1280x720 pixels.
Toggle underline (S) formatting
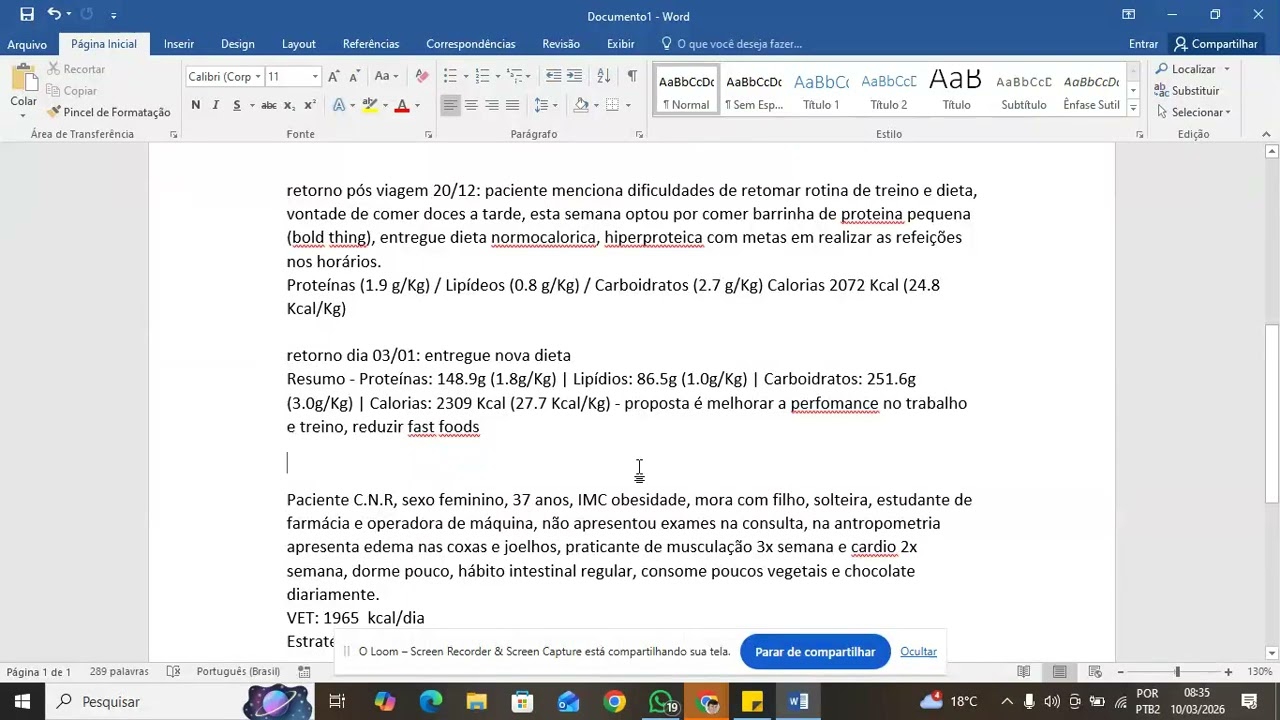point(236,105)
